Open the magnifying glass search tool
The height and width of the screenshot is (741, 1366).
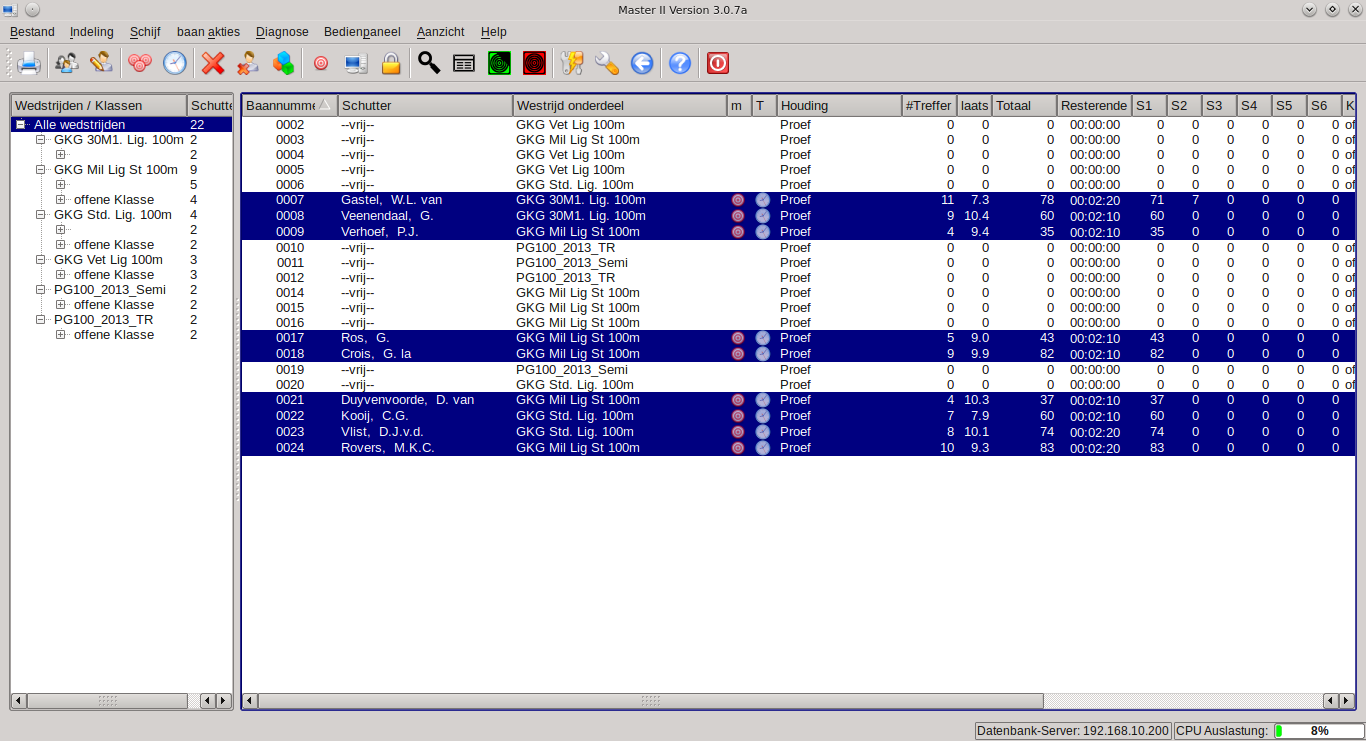tap(429, 64)
